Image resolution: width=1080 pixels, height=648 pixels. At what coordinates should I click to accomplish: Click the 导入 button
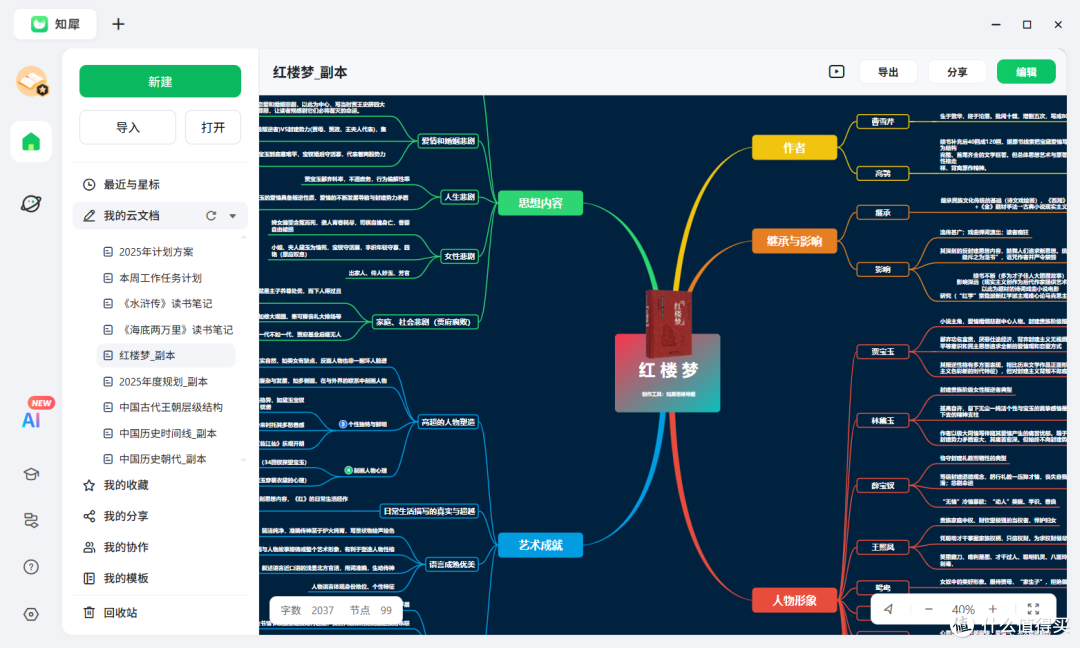tap(127, 127)
